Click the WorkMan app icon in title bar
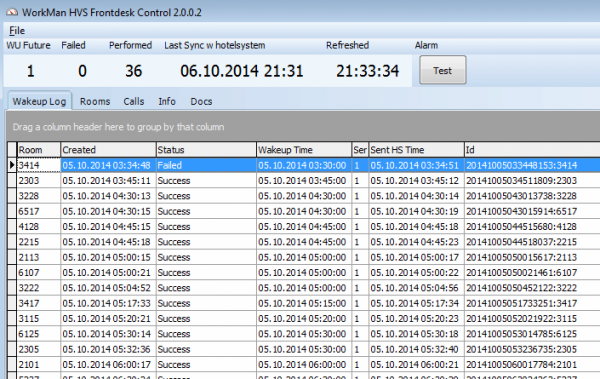 [12, 12]
